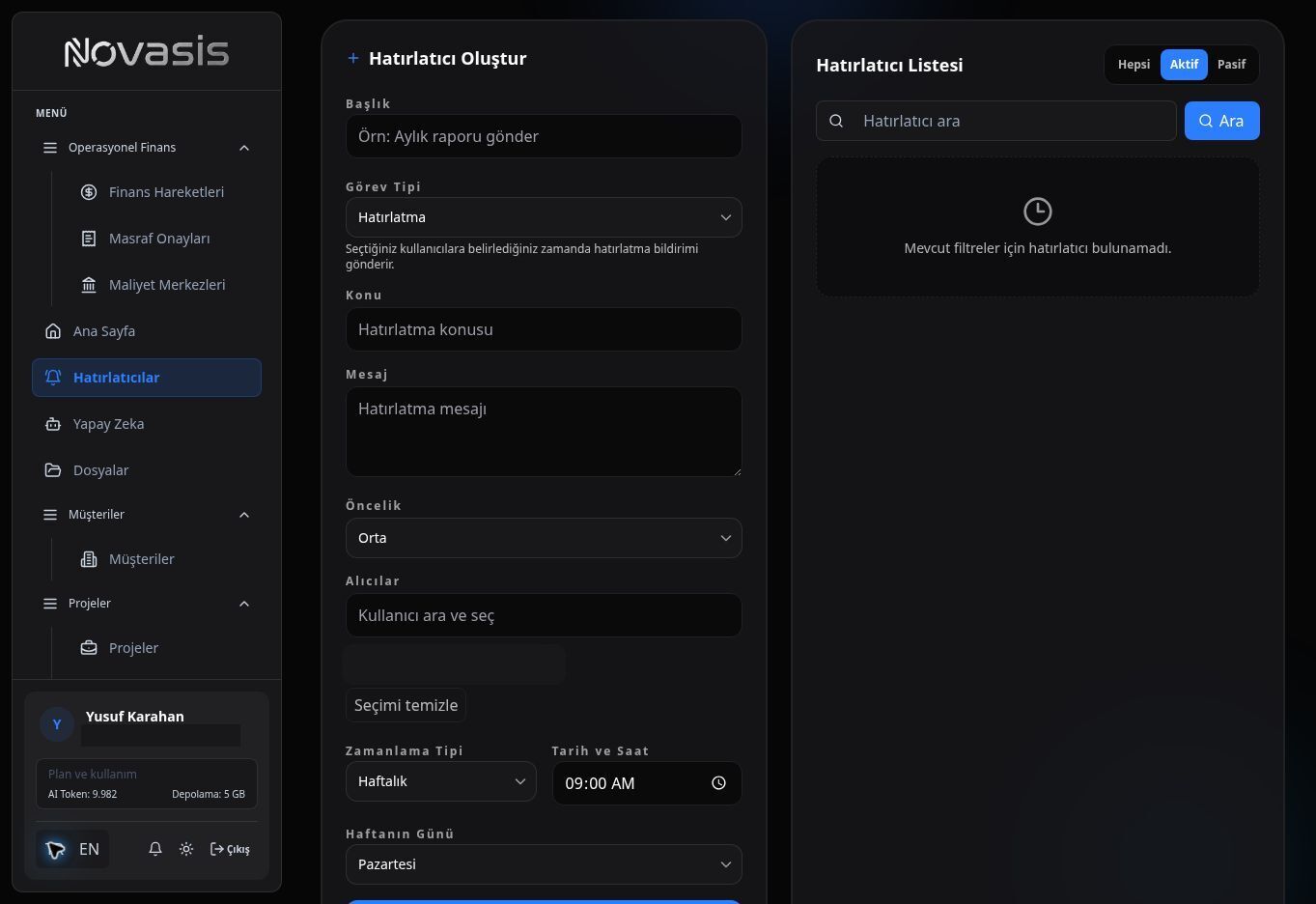Toggle theme with the sun icon
1316x904 pixels.
click(x=186, y=849)
